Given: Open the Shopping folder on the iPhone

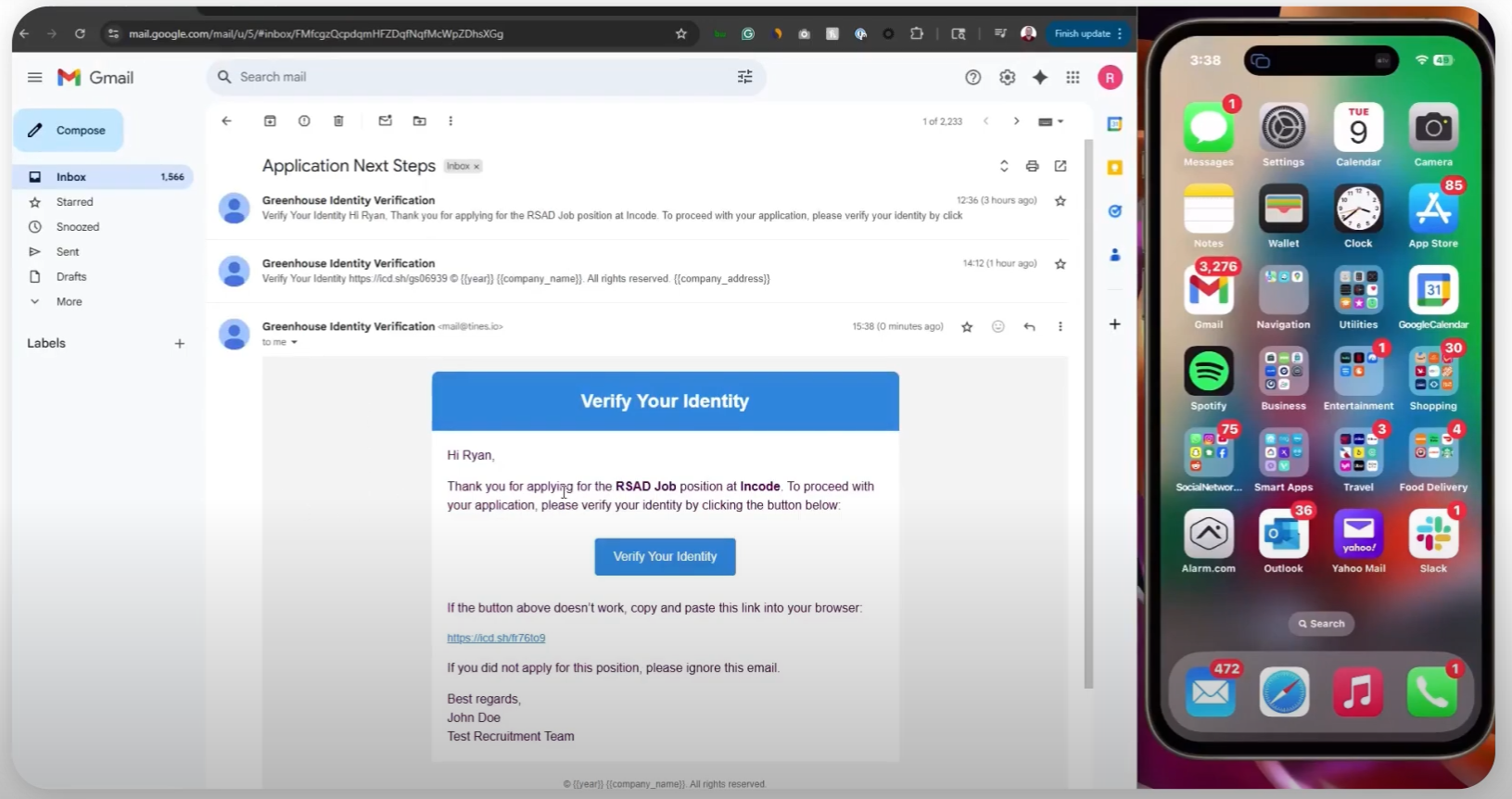Looking at the screenshot, I should tap(1433, 372).
